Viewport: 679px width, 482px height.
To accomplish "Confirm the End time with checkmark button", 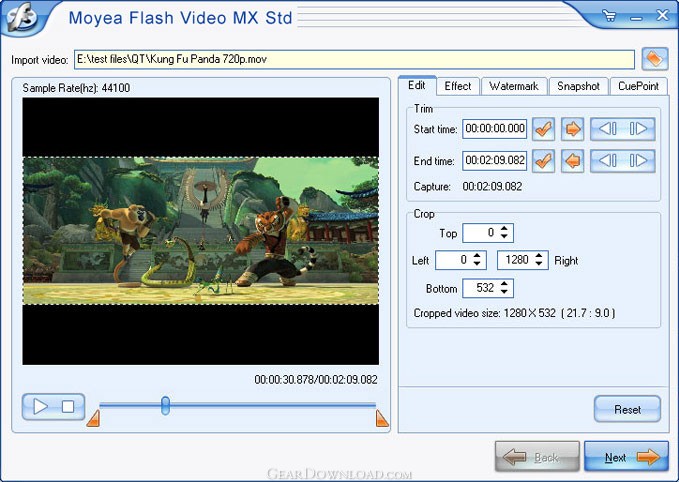I will point(543,161).
